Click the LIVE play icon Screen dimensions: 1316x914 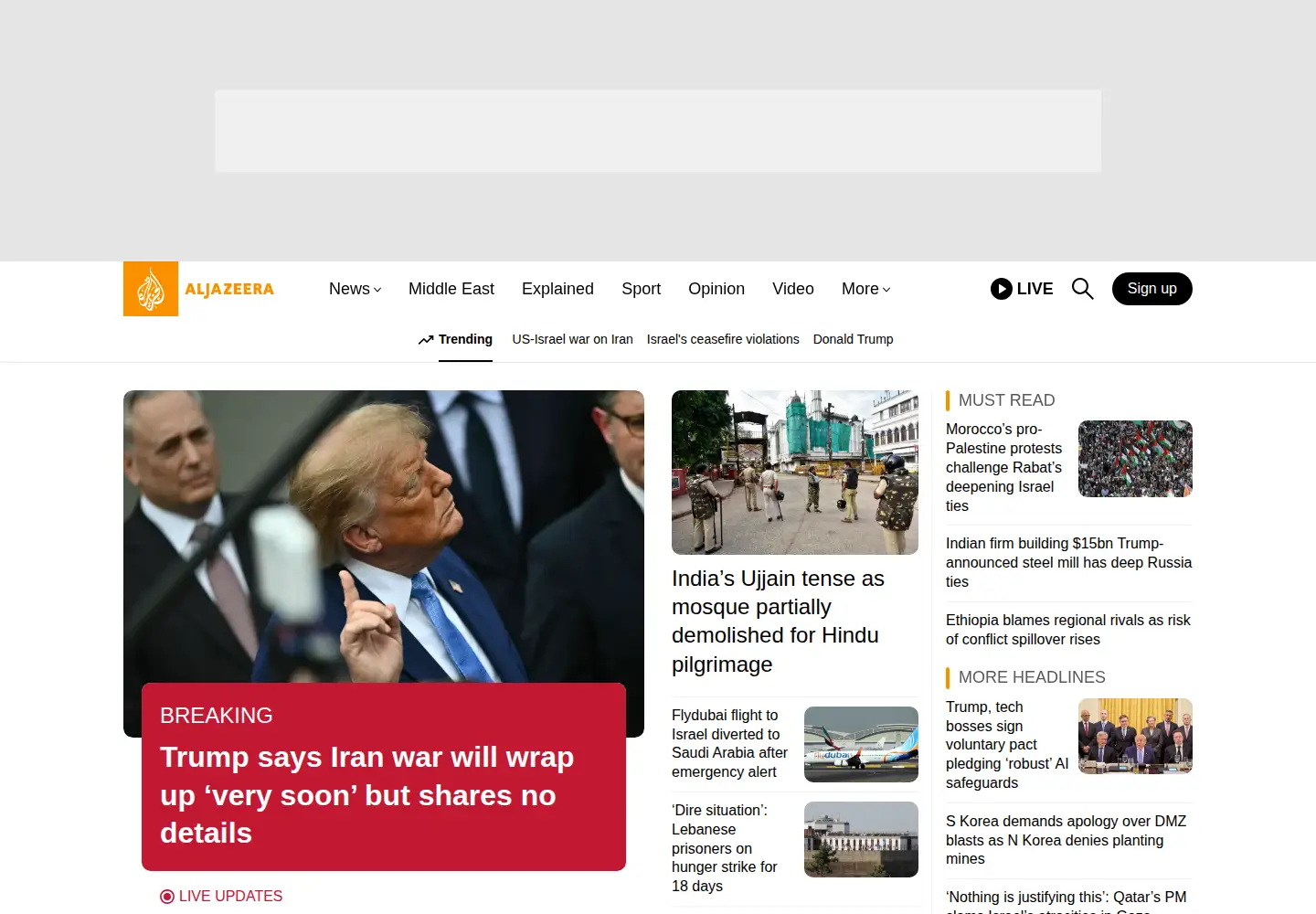(1002, 289)
